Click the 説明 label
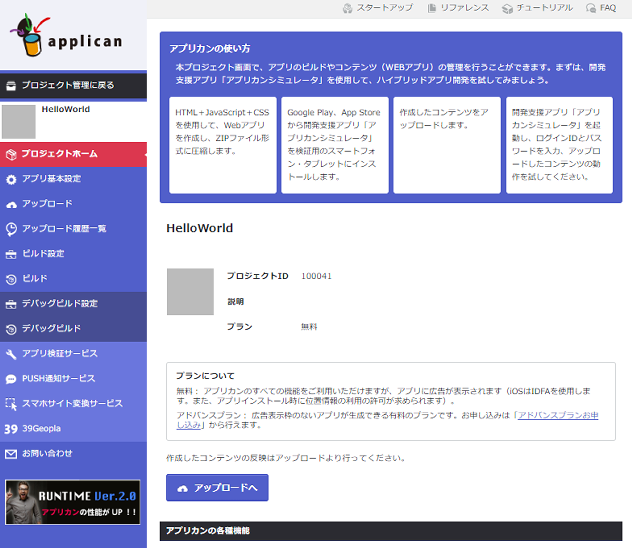632x548 pixels. pos(235,302)
